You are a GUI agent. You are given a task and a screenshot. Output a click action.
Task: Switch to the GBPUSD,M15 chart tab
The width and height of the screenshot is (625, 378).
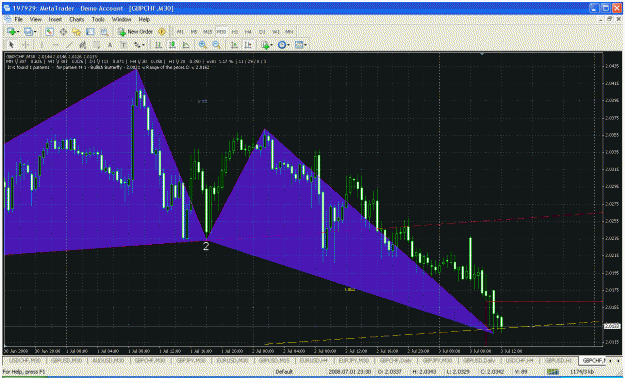(x=274, y=360)
